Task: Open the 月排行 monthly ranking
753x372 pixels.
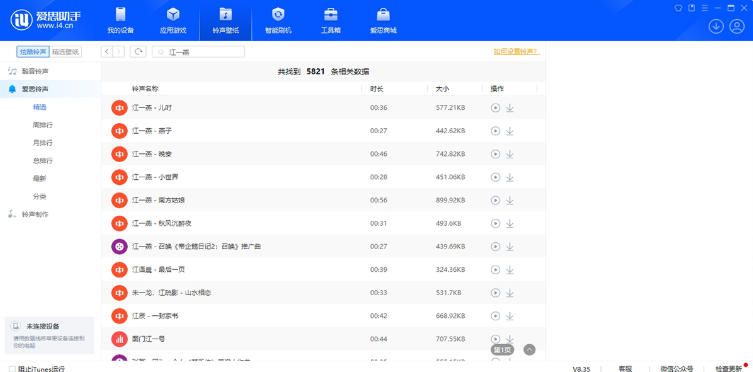Action: click(x=42, y=143)
